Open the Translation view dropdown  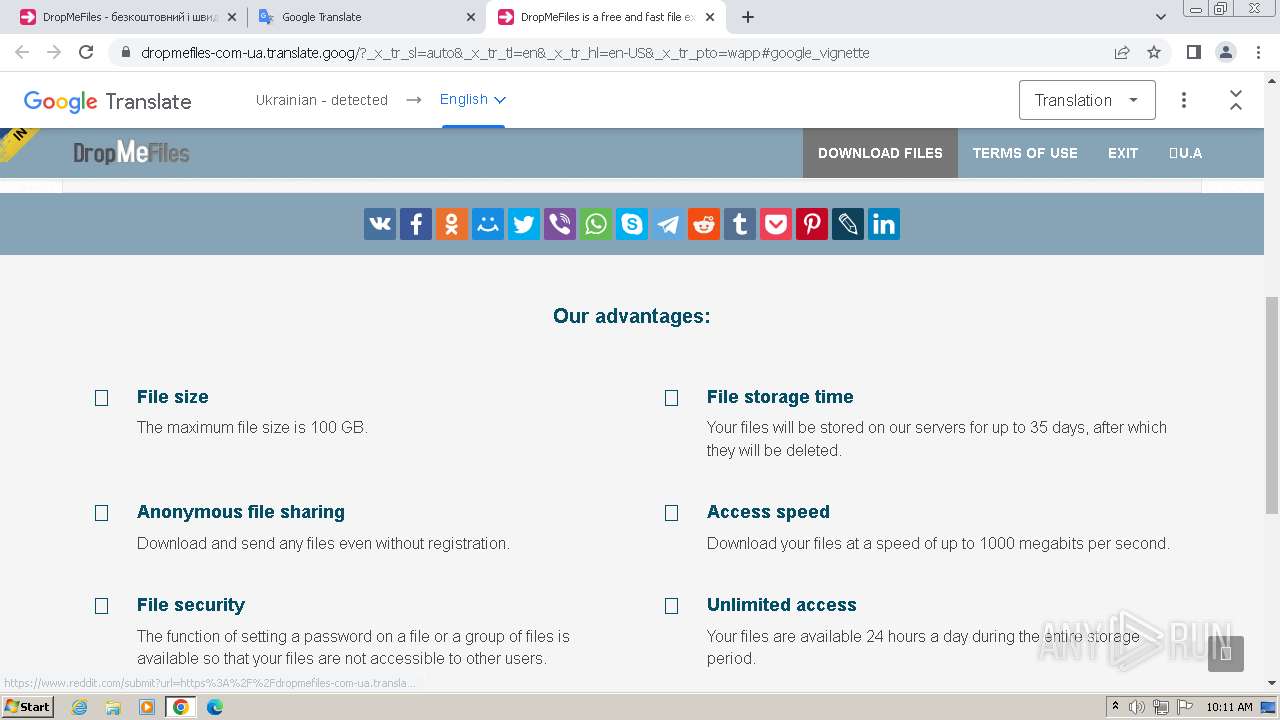pyautogui.click(x=1087, y=100)
